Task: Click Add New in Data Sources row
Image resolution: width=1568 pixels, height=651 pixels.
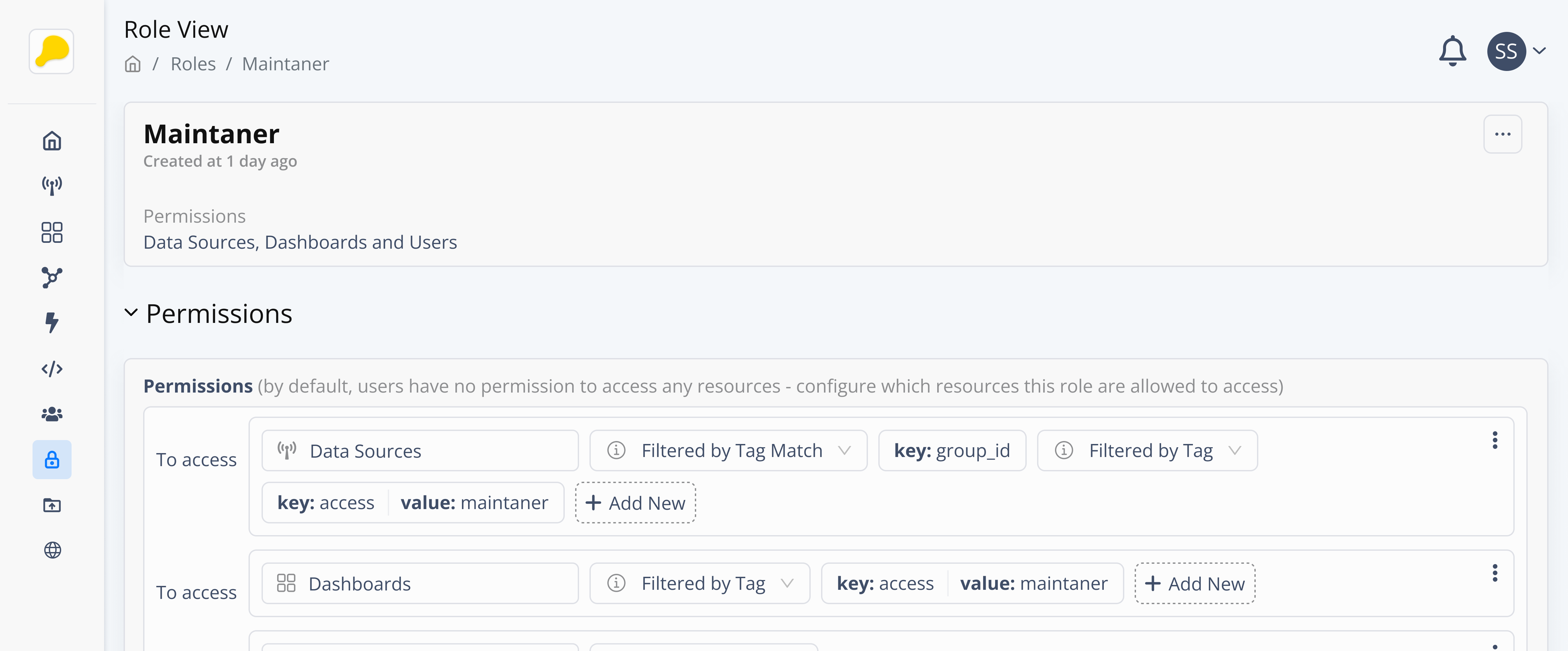Action: (635, 503)
